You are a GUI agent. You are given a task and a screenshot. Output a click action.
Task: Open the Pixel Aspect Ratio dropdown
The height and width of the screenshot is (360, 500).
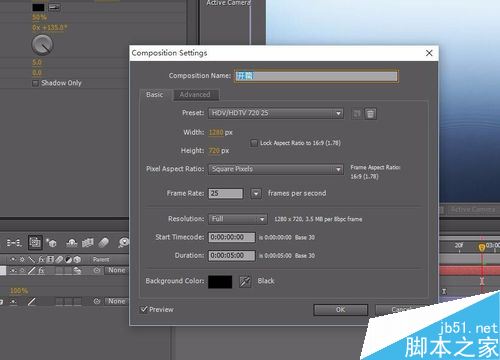click(x=276, y=169)
